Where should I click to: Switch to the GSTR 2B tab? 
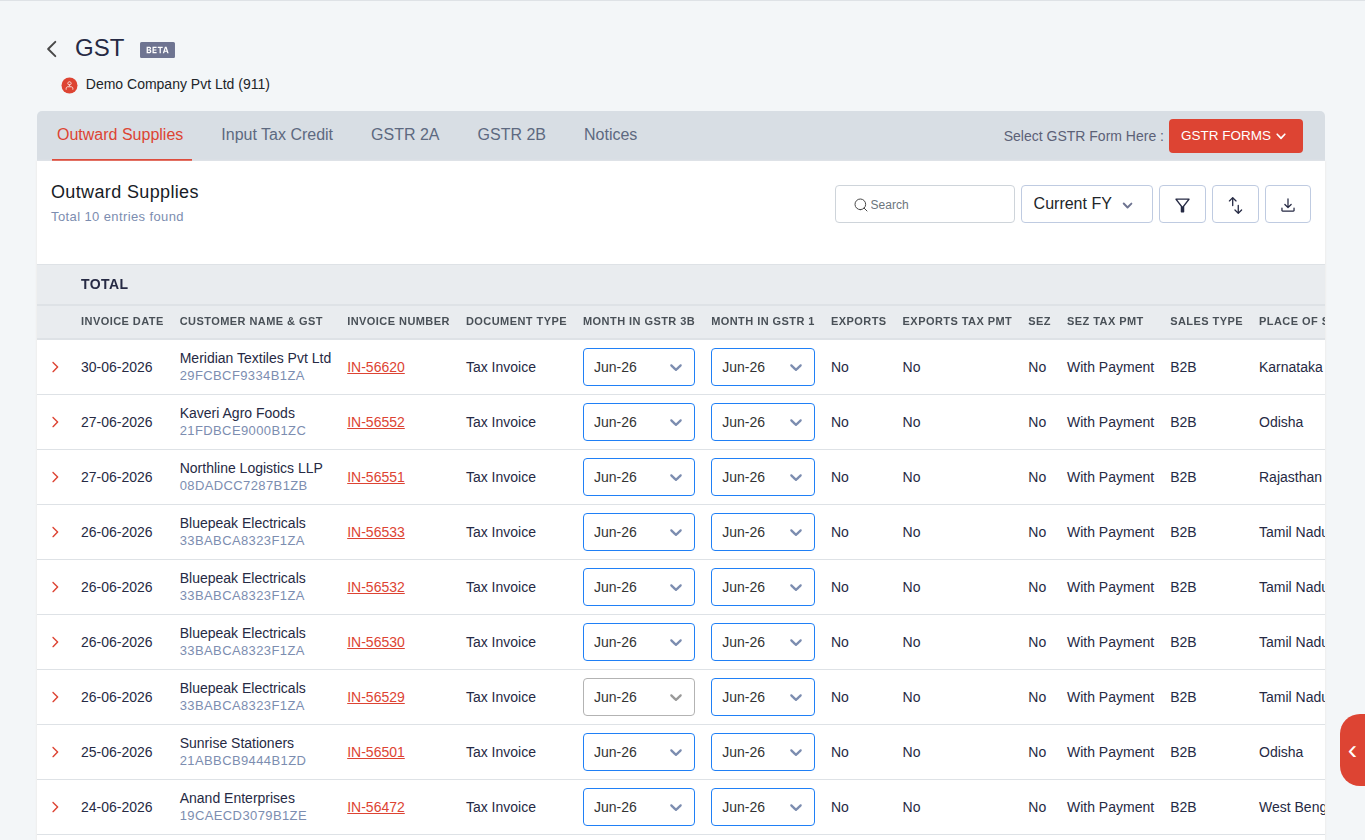click(511, 134)
